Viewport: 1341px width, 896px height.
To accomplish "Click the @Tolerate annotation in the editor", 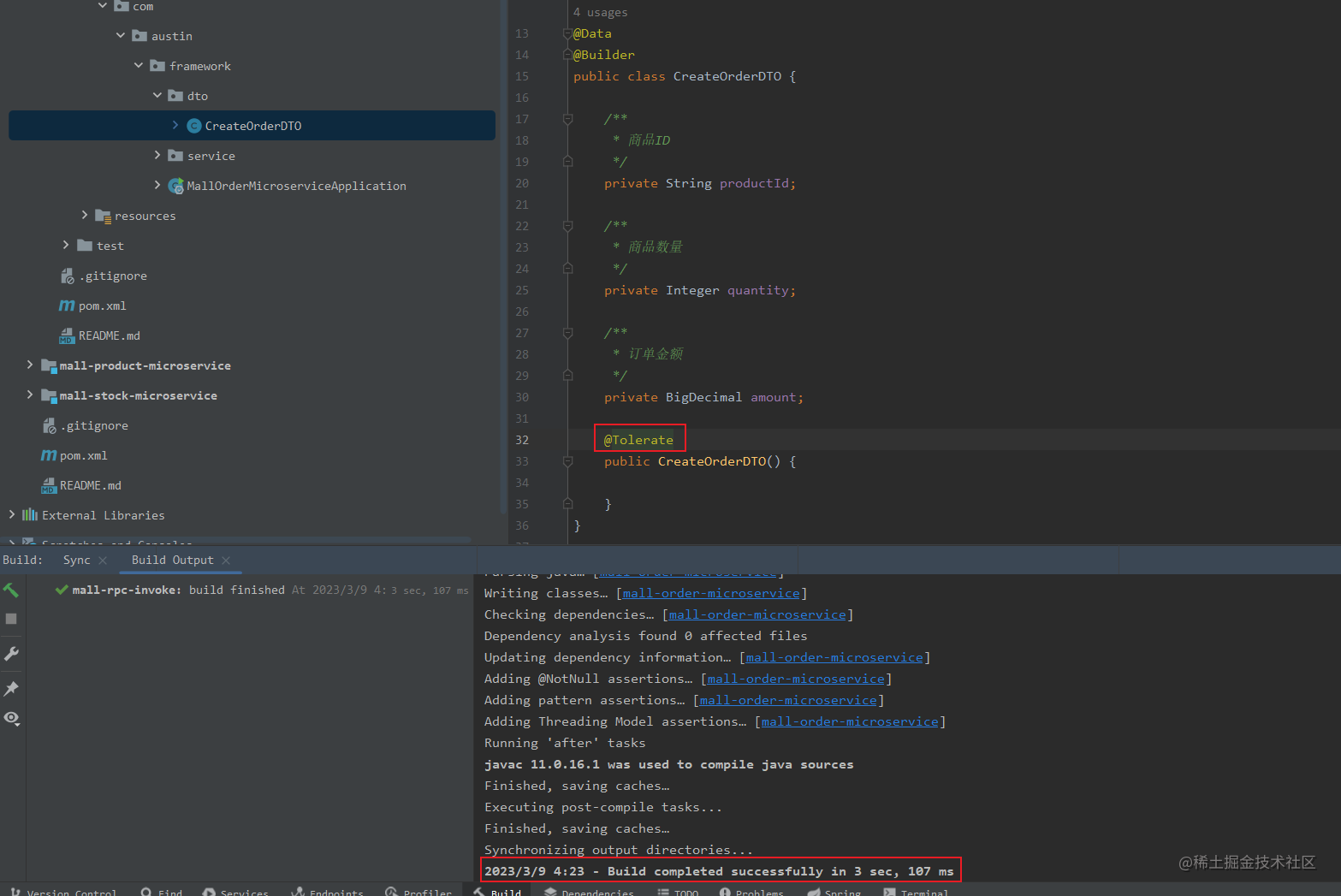I will coord(638,440).
